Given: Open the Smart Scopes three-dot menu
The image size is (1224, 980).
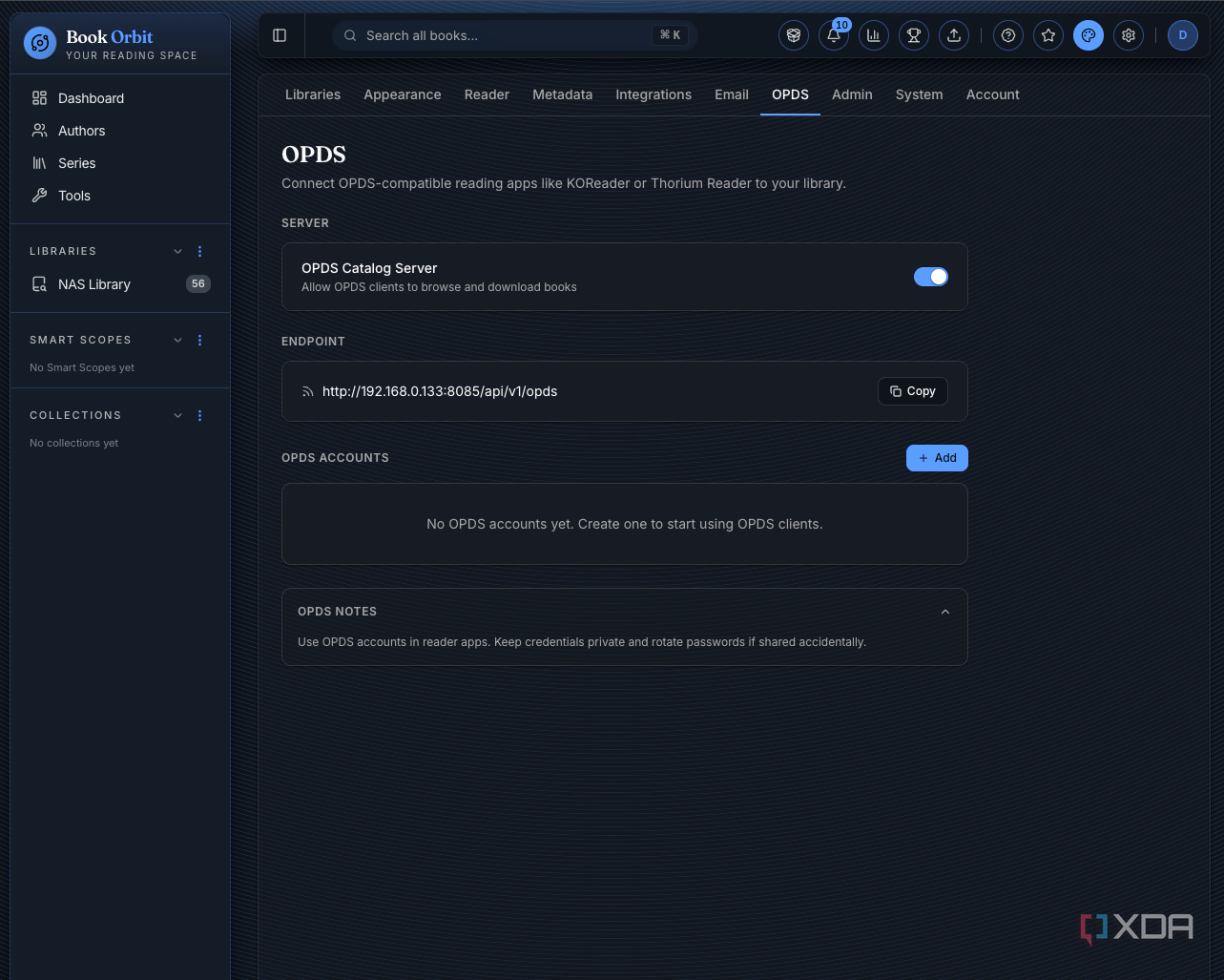Looking at the screenshot, I should point(199,340).
